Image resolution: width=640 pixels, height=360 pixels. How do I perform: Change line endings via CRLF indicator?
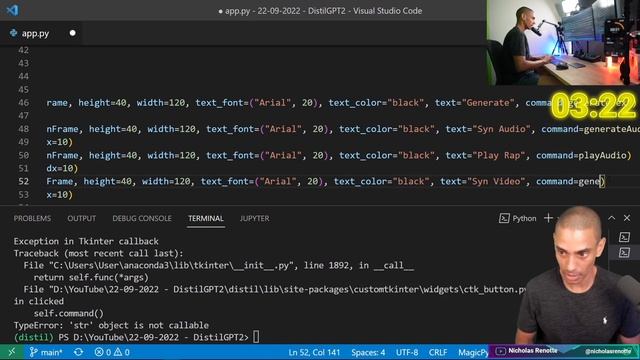point(438,352)
